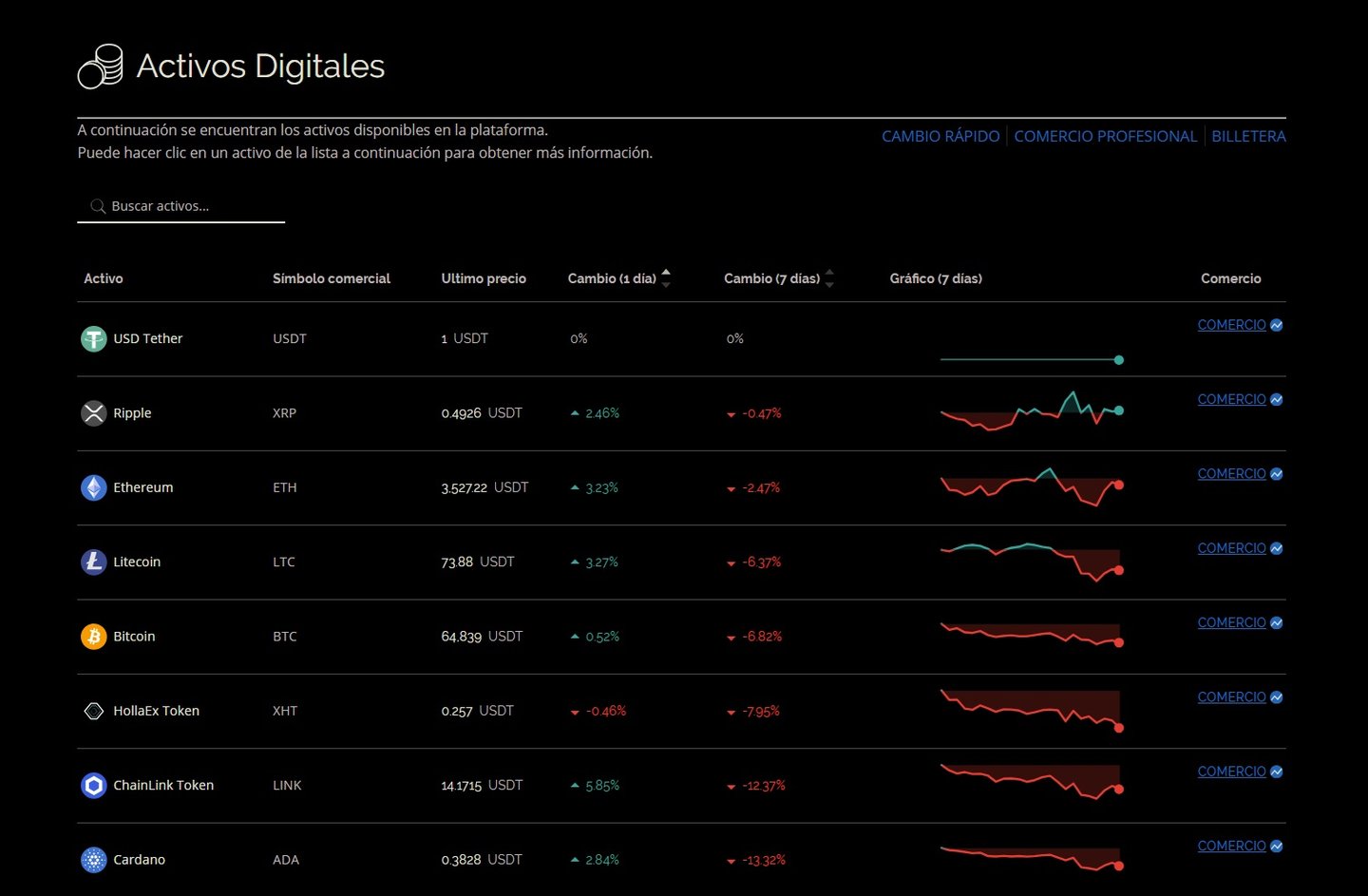Sort by Cambio (1 día) using its arrows
This screenshot has height=896, width=1368.
click(x=666, y=278)
